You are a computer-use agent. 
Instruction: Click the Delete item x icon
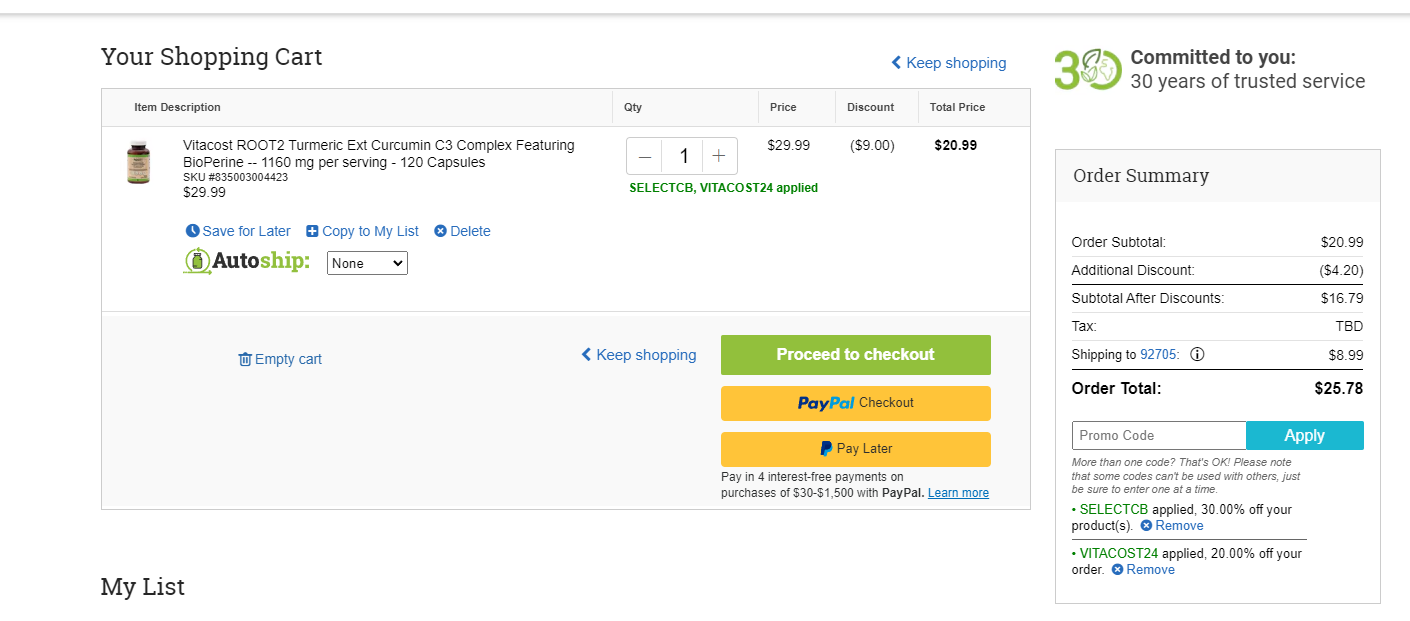440,231
